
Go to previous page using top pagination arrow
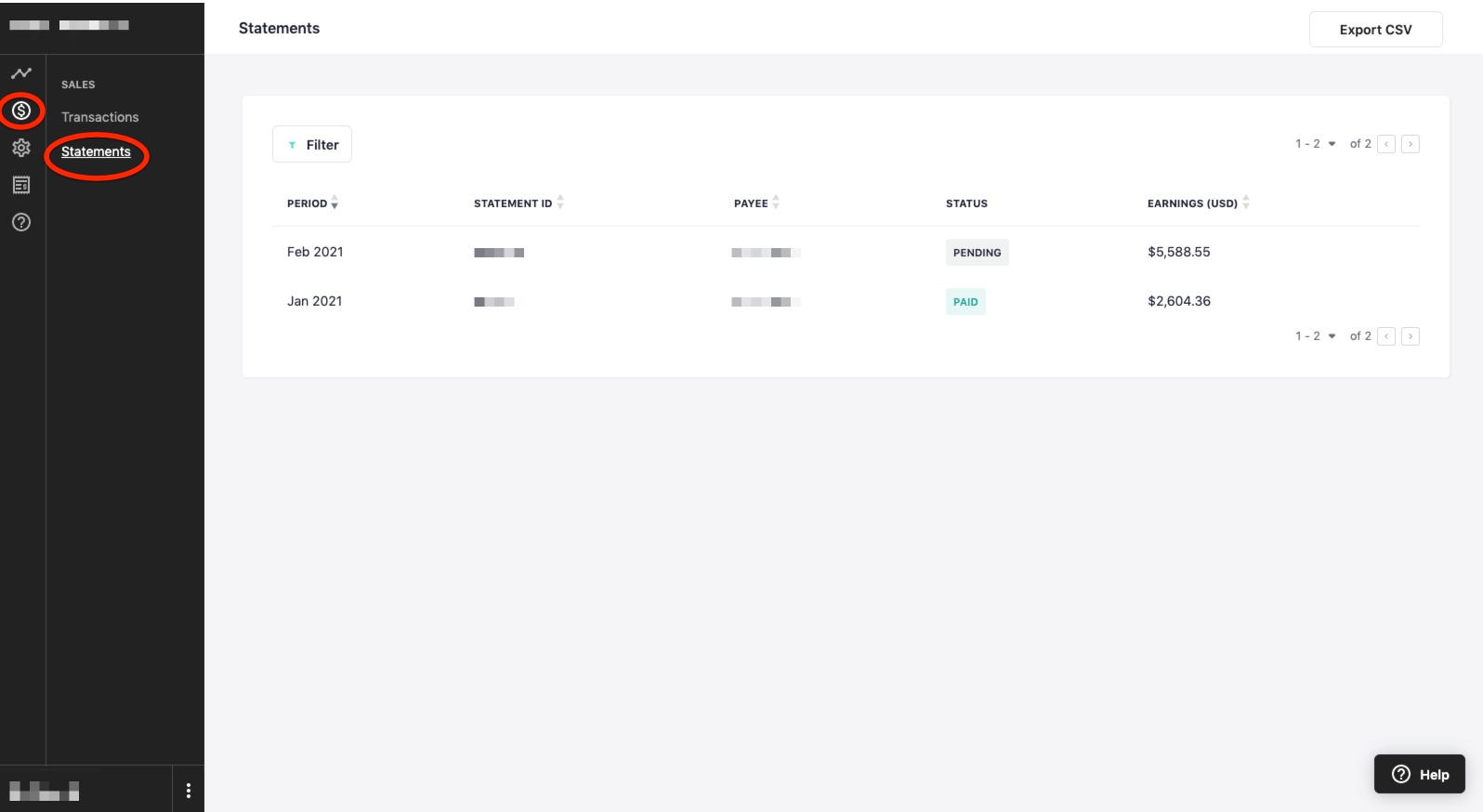coord(1386,144)
